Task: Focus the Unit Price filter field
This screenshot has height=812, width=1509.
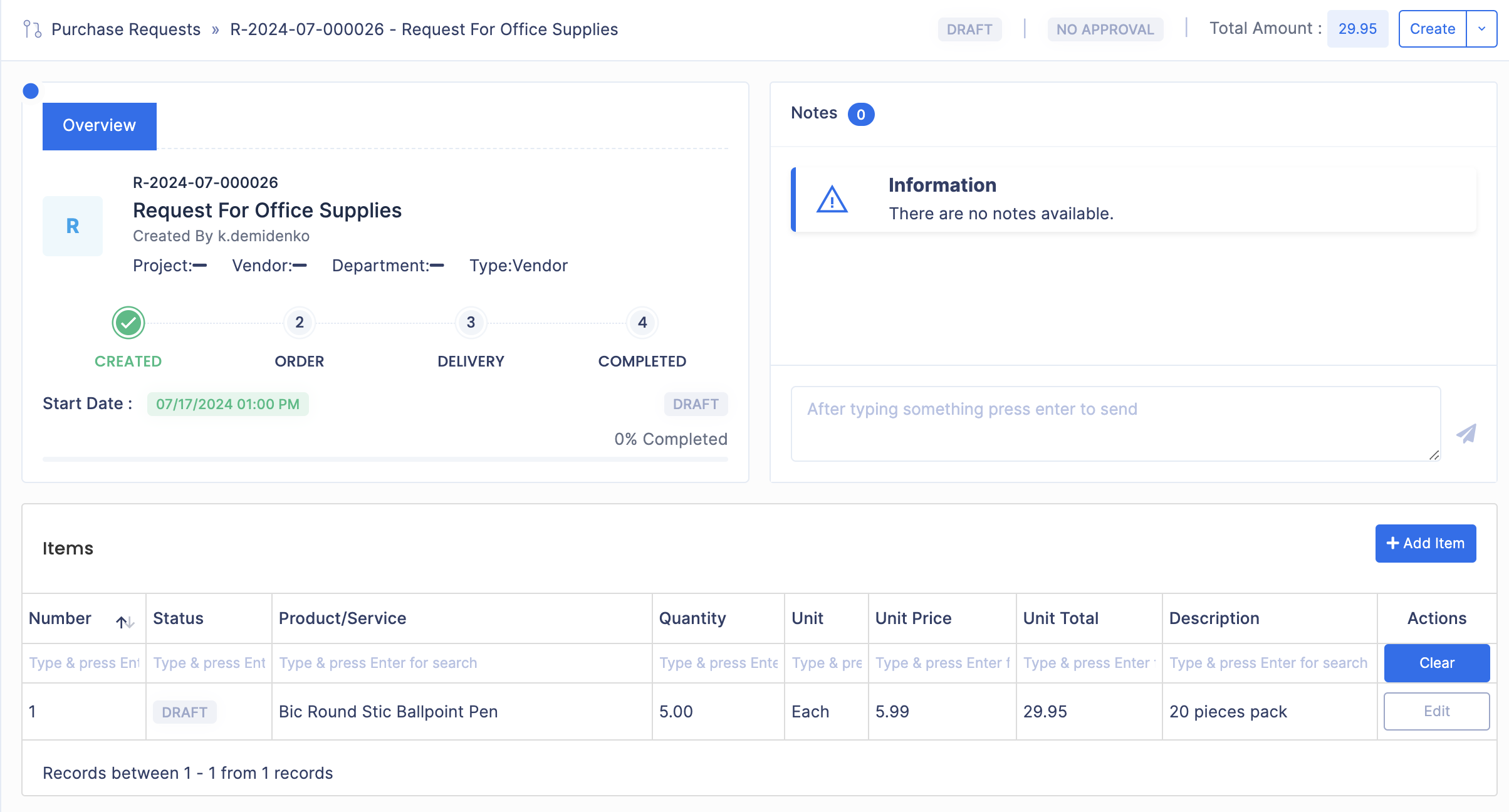Action: pyautogui.click(x=942, y=663)
